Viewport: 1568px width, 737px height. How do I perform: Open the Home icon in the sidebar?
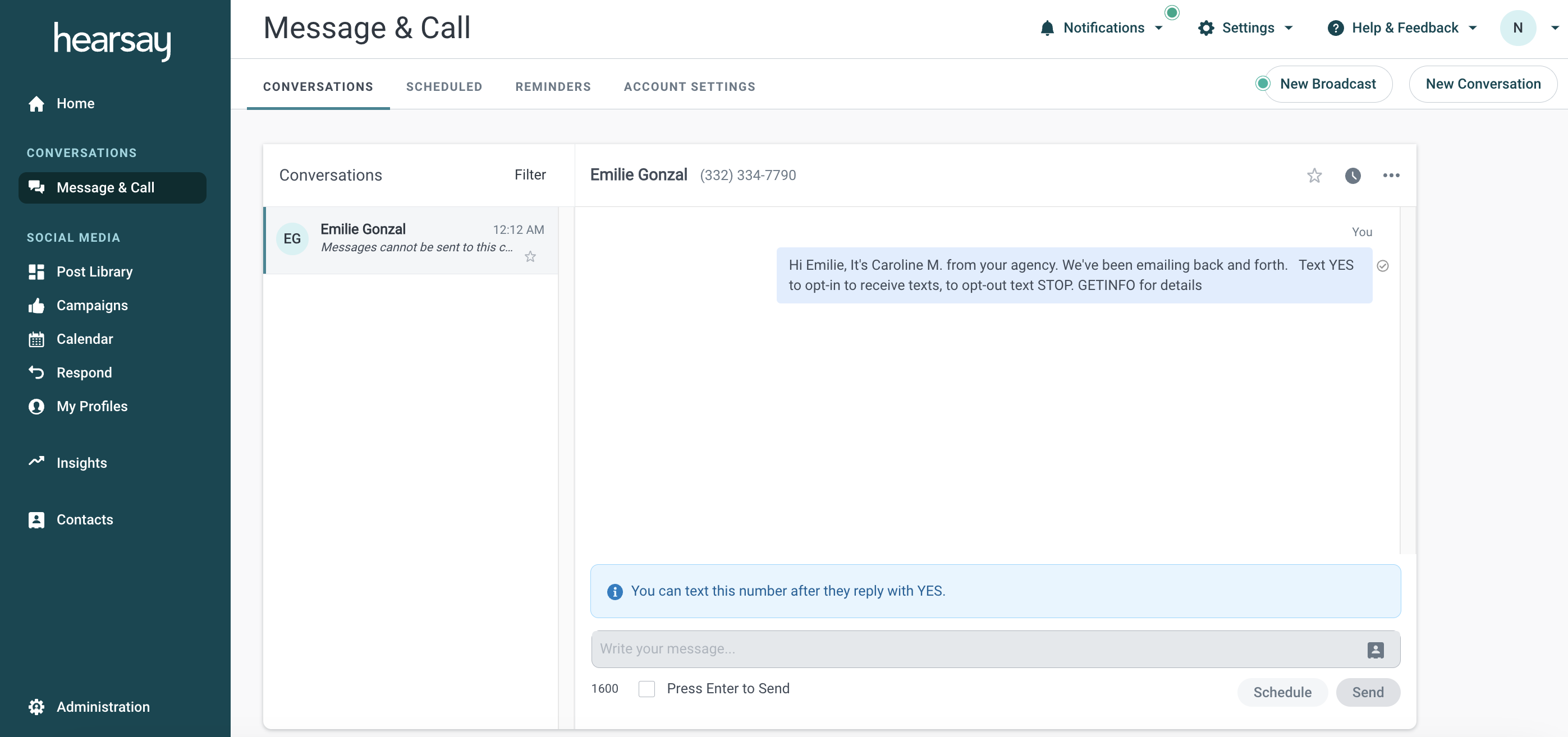tap(36, 104)
